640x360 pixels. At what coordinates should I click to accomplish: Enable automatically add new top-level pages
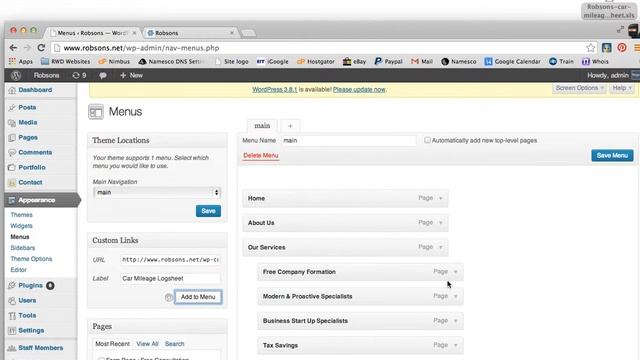427,140
